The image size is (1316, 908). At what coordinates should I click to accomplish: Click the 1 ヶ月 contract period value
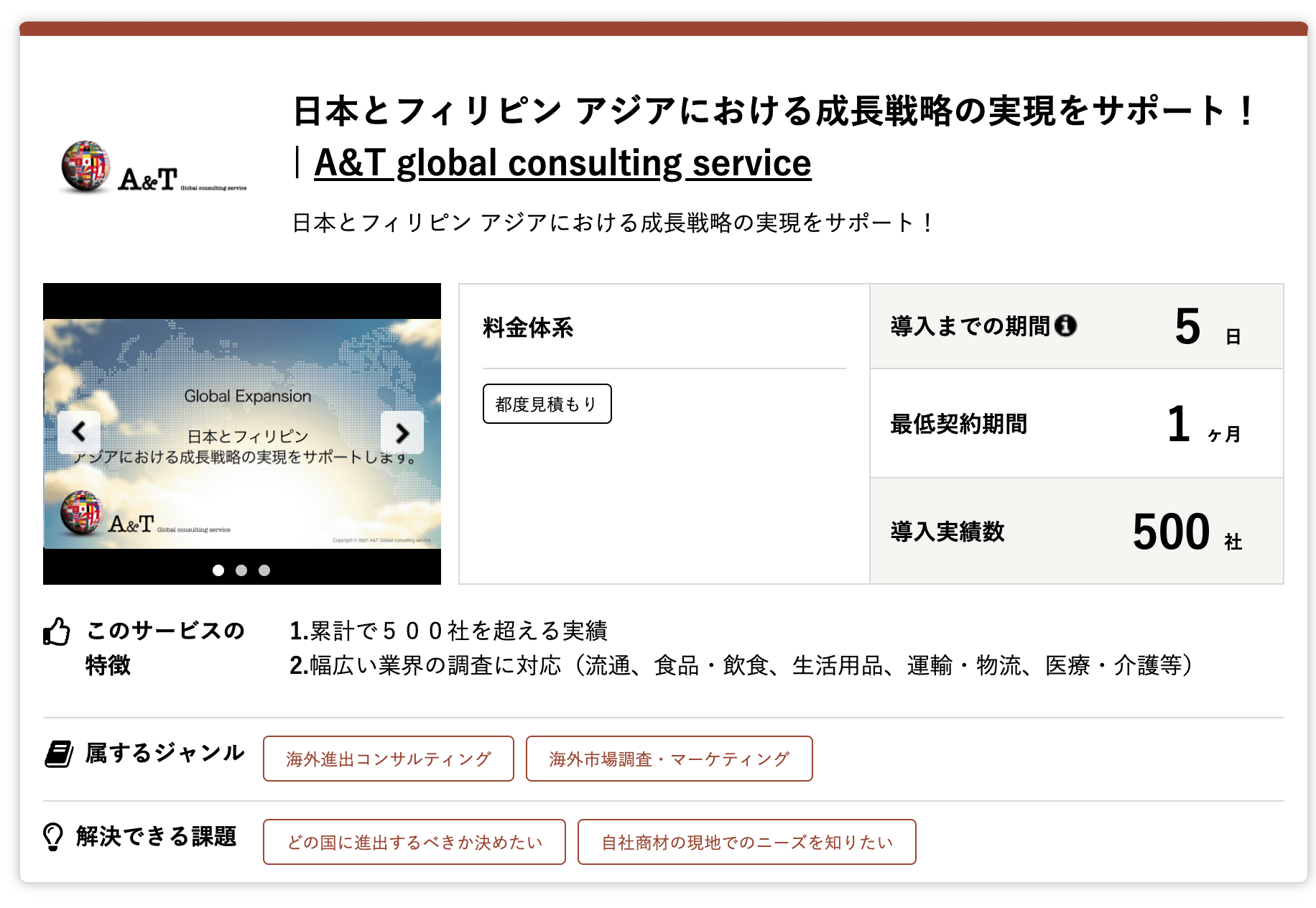[x=1204, y=425]
